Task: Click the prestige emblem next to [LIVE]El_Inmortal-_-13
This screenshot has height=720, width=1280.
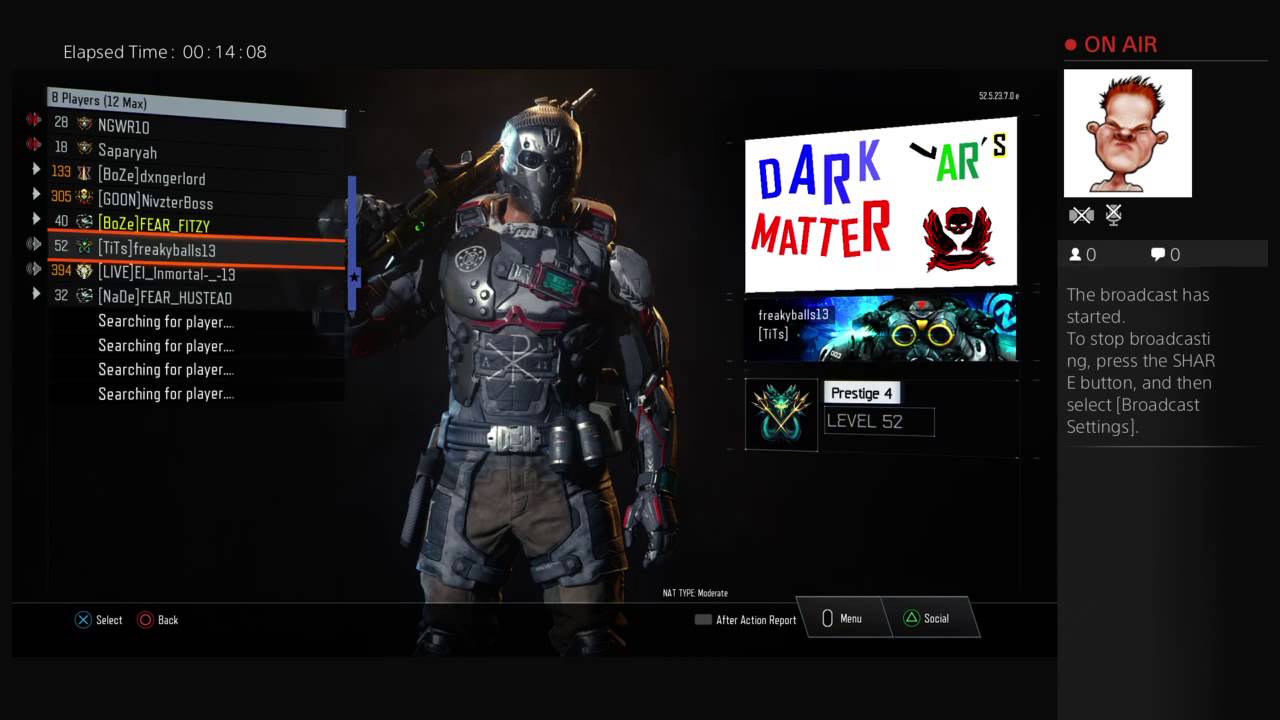Action: click(x=85, y=272)
